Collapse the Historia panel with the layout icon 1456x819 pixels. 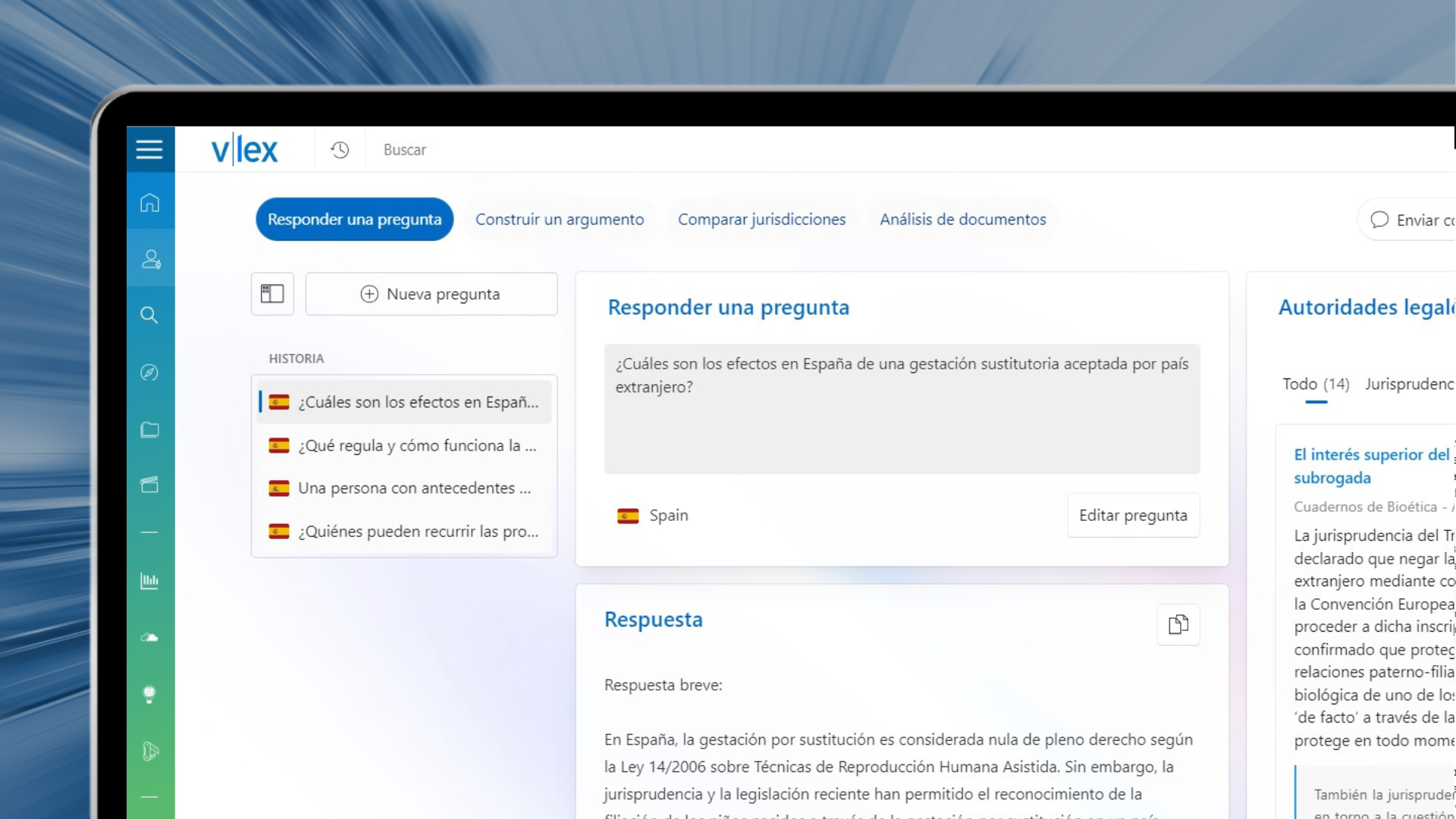tap(271, 293)
